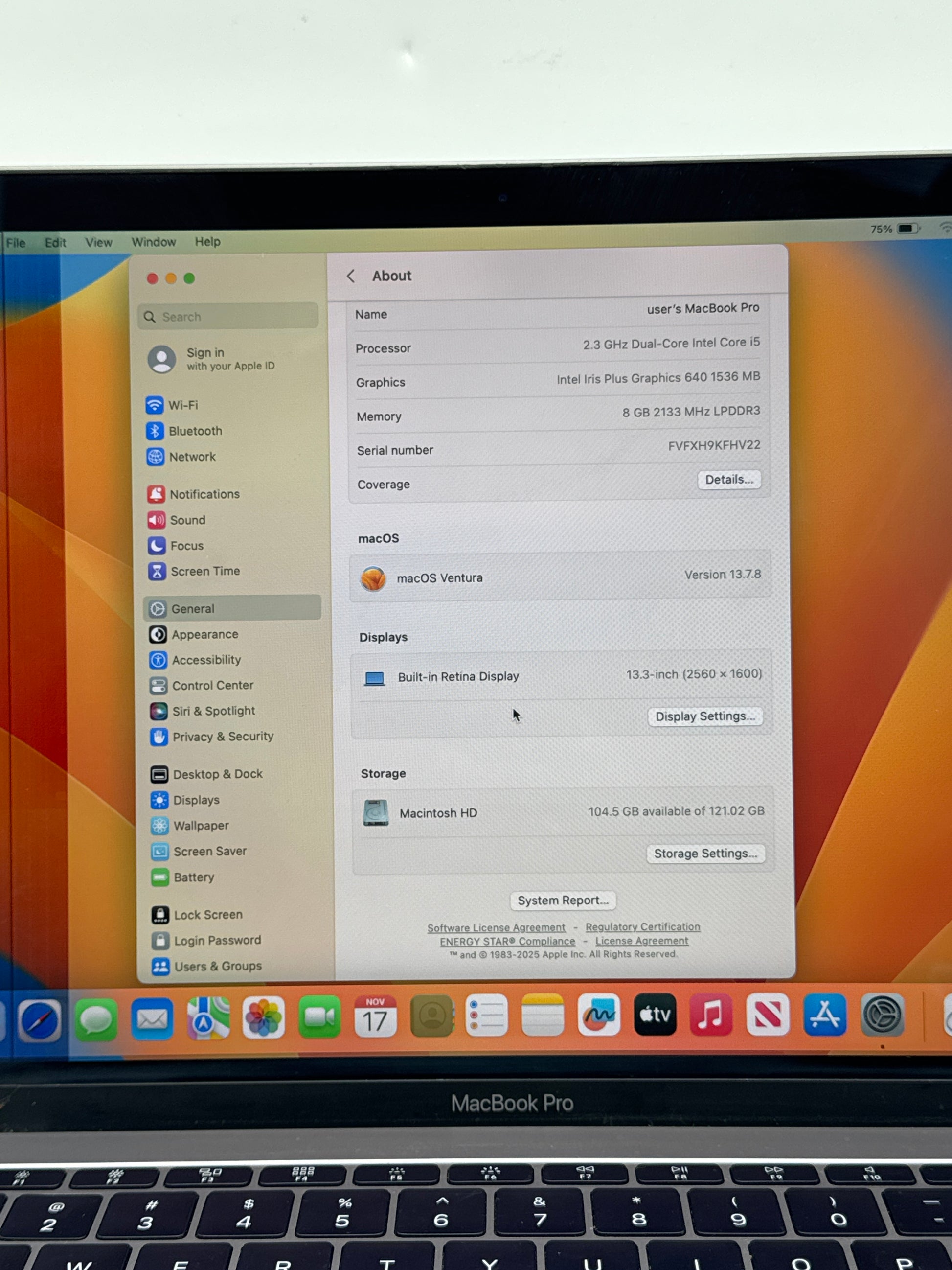Open the Wi-Fi settings pane

tap(182, 405)
